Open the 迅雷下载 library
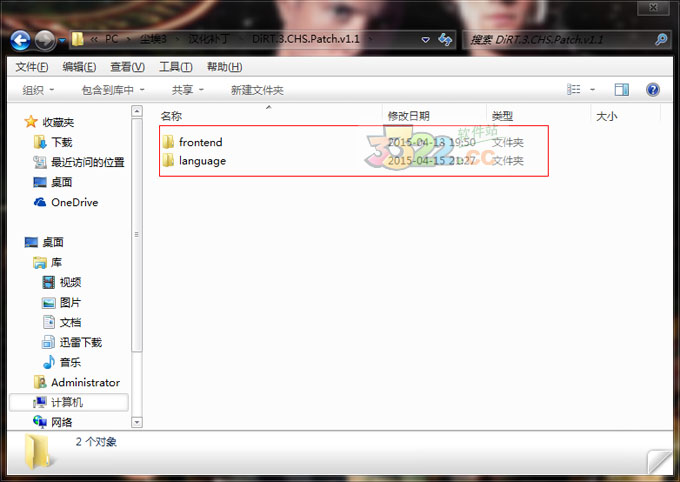 (81, 342)
